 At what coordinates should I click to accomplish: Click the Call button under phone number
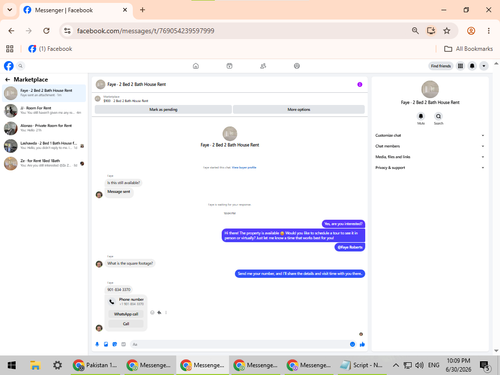[x=126, y=324]
